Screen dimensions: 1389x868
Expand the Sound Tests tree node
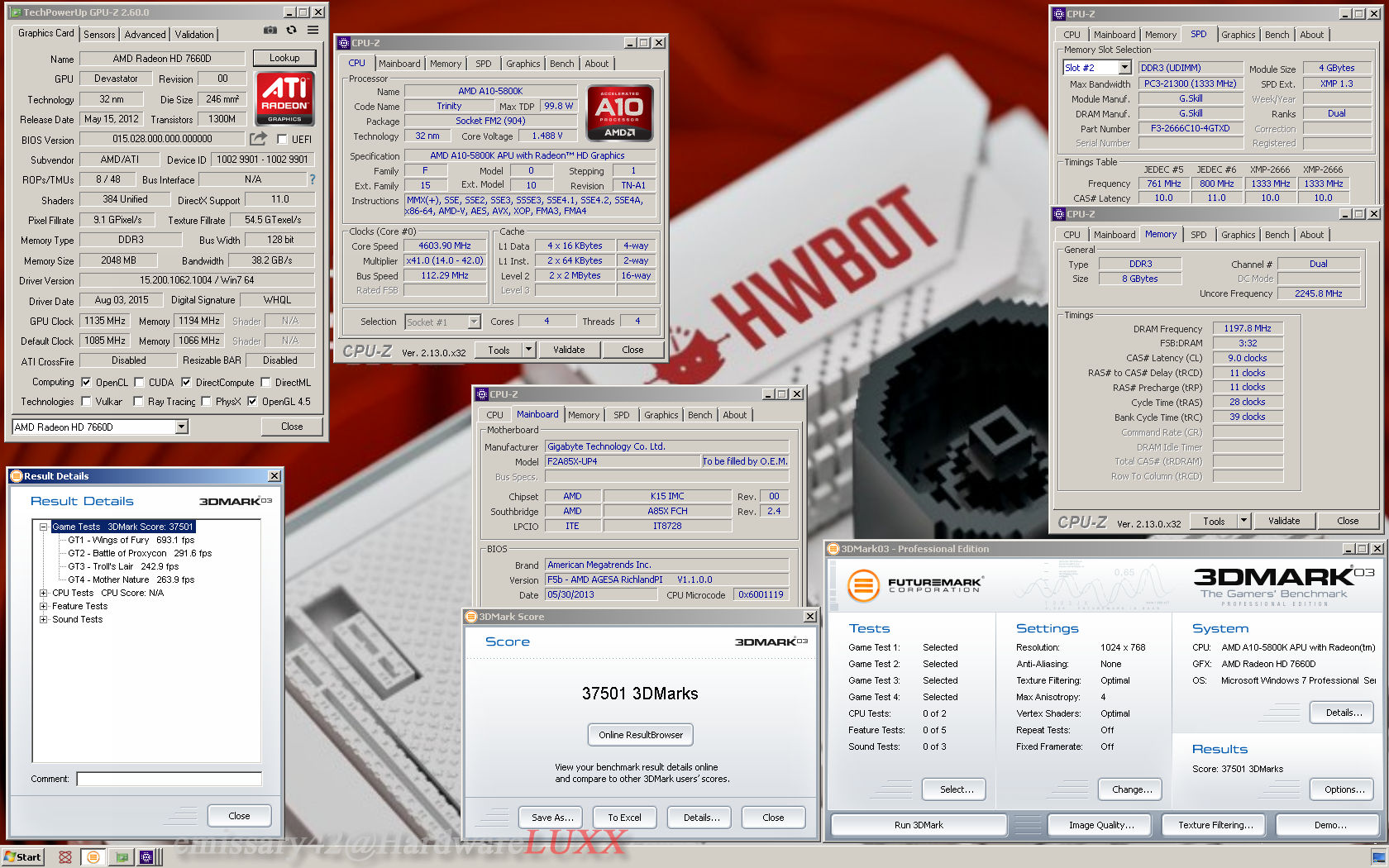(44, 619)
